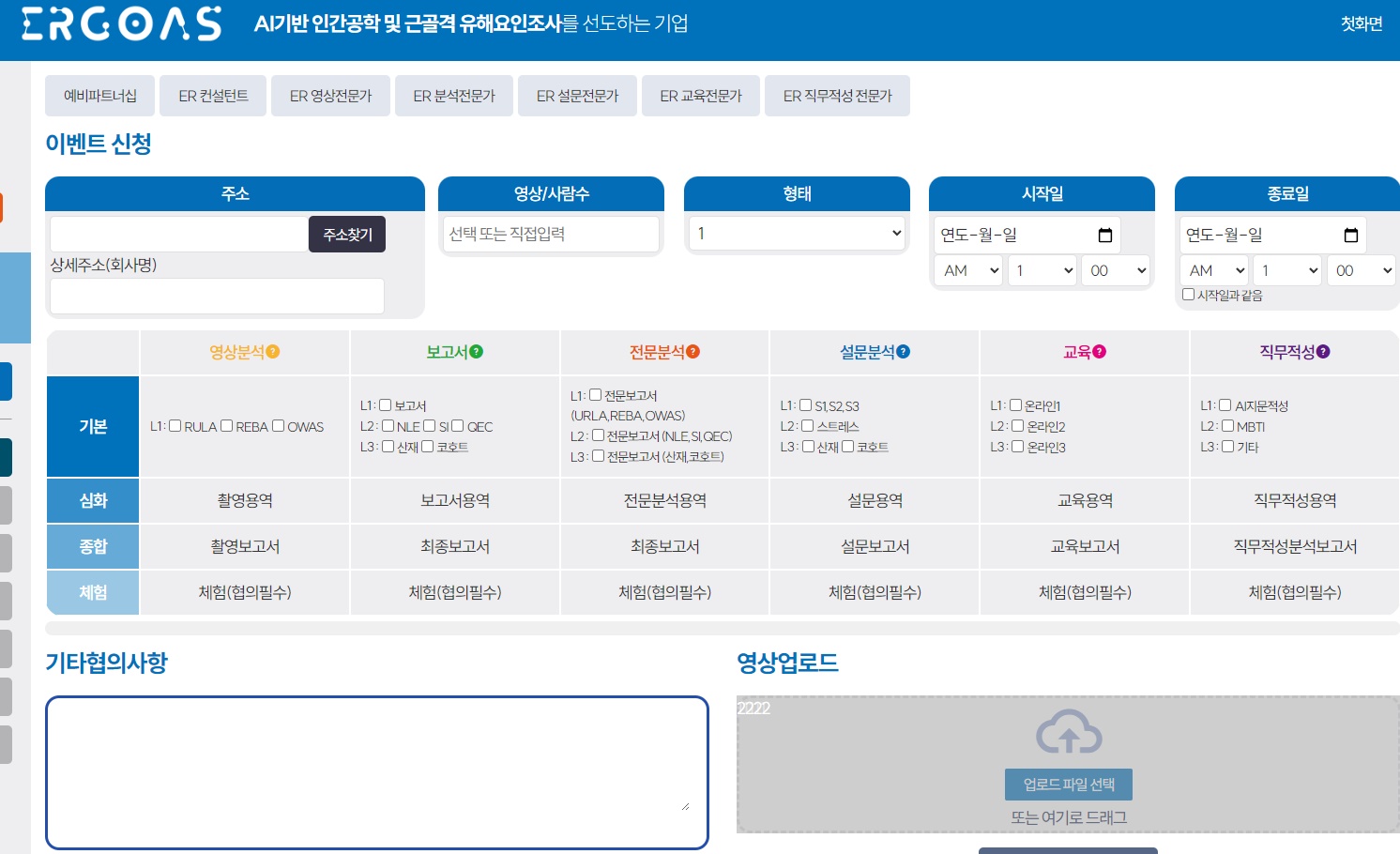The image size is (1400, 854).
Task: Open the help icon next to 전문분석
Action: 693,352
